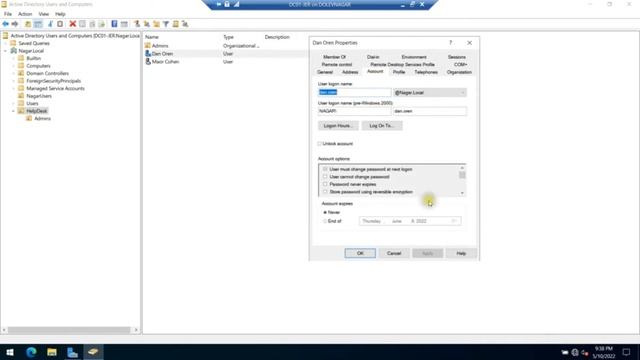640x360 pixels.
Task: Open the View menu
Action: point(44,14)
